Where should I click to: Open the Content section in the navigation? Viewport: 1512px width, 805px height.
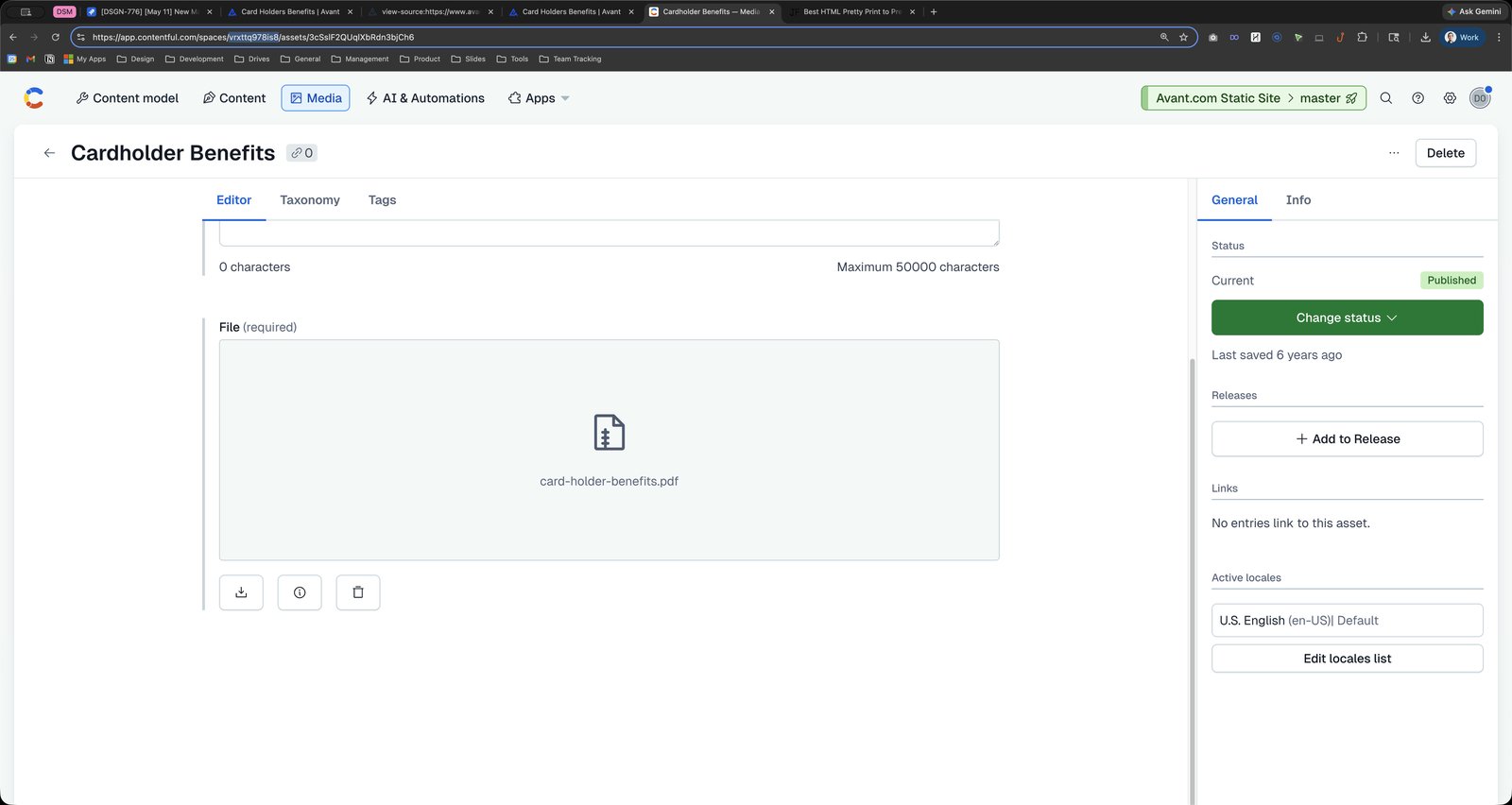pos(234,98)
